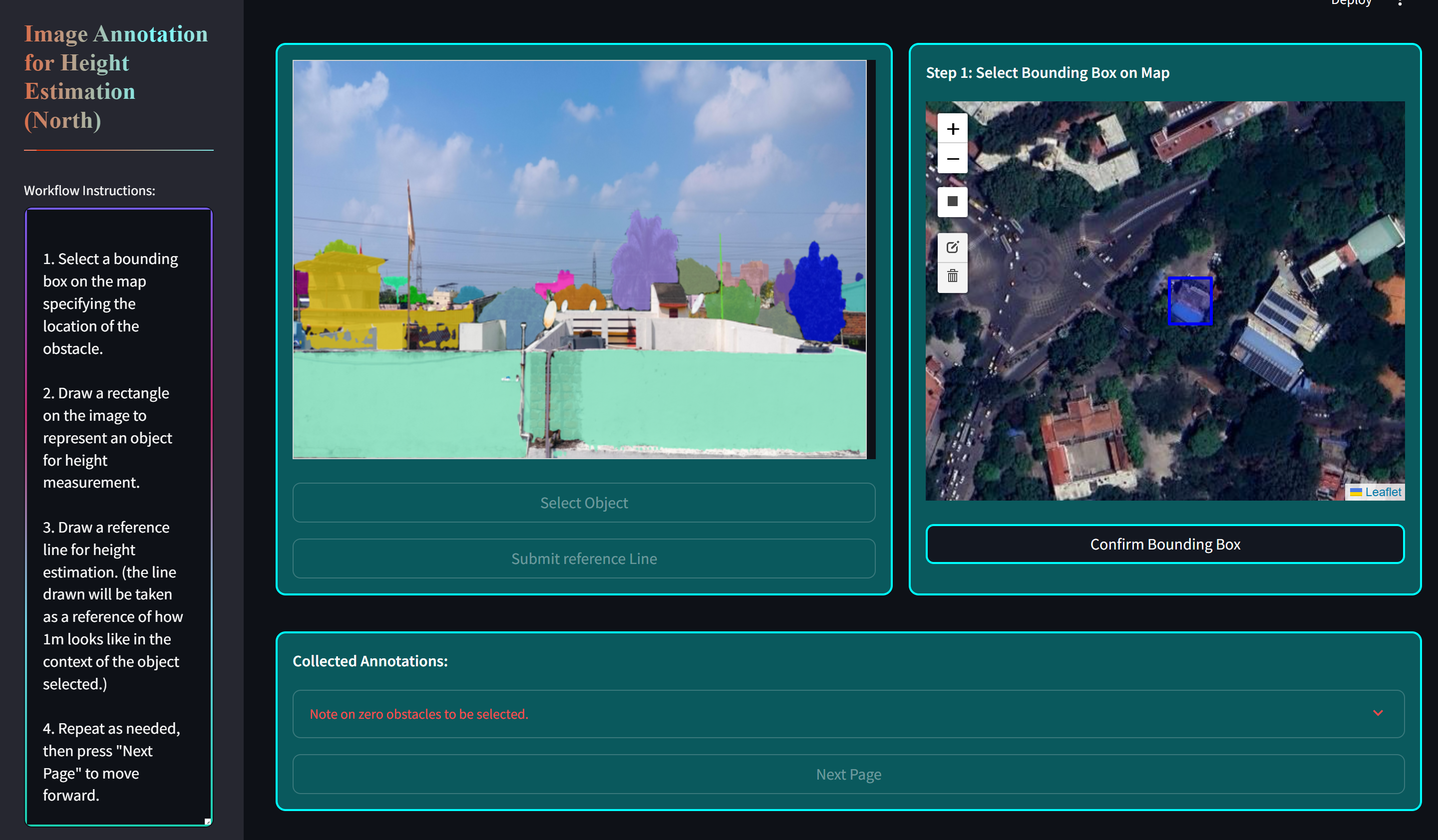
Task: Click the delete layers trash icon
Action: coord(952,277)
